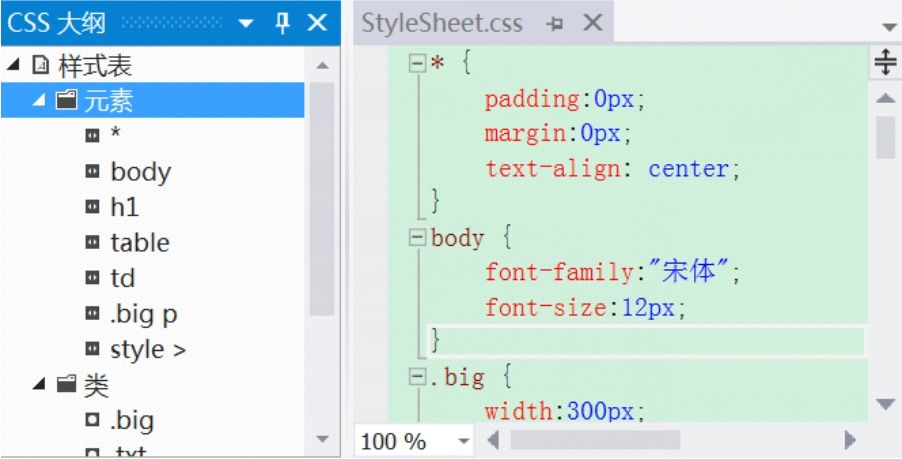Viewport: 902px width, 459px height.
Task: Open the active files dropdown at tab strip end
Action: tap(889, 27)
